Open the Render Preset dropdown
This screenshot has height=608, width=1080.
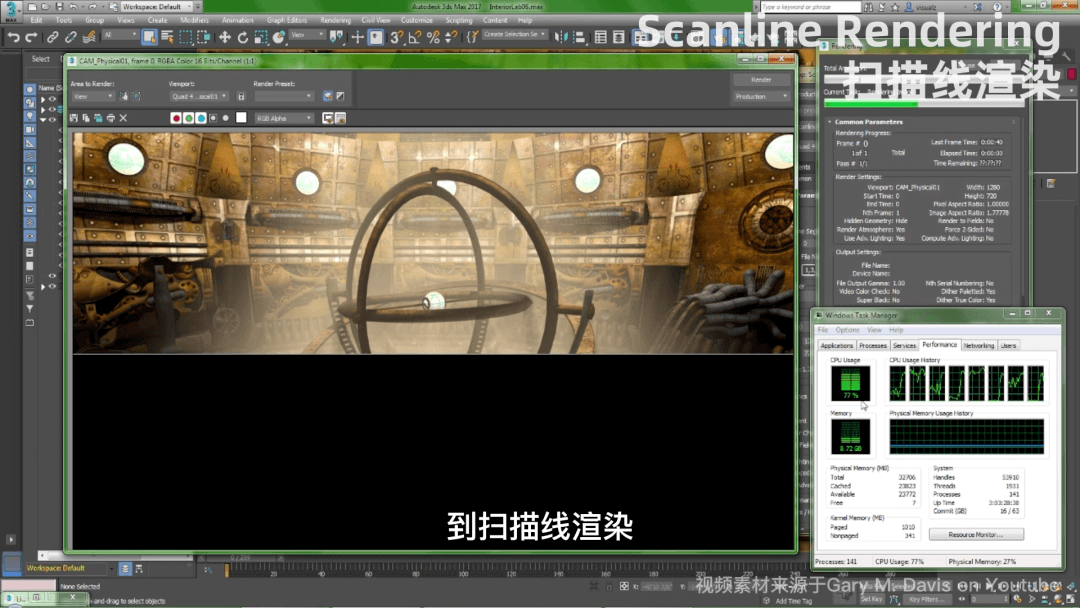(284, 96)
